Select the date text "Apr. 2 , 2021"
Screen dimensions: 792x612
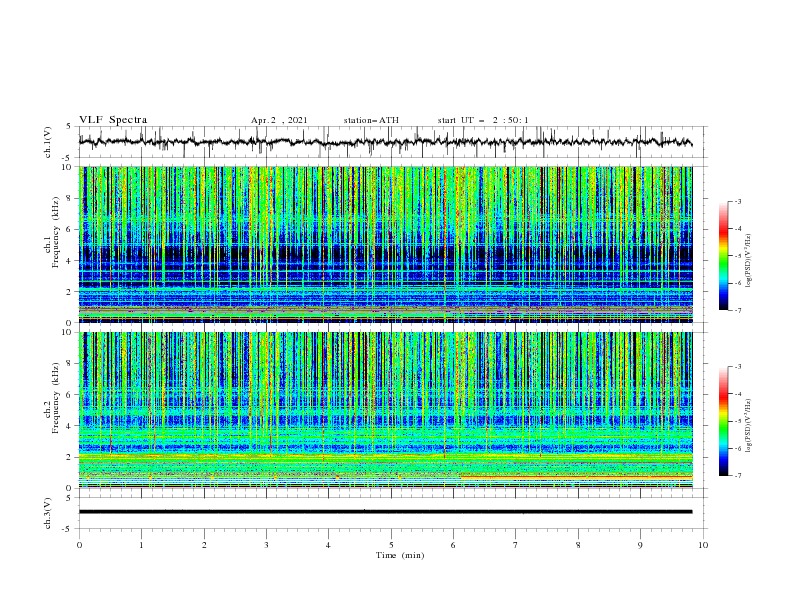pyautogui.click(x=279, y=120)
